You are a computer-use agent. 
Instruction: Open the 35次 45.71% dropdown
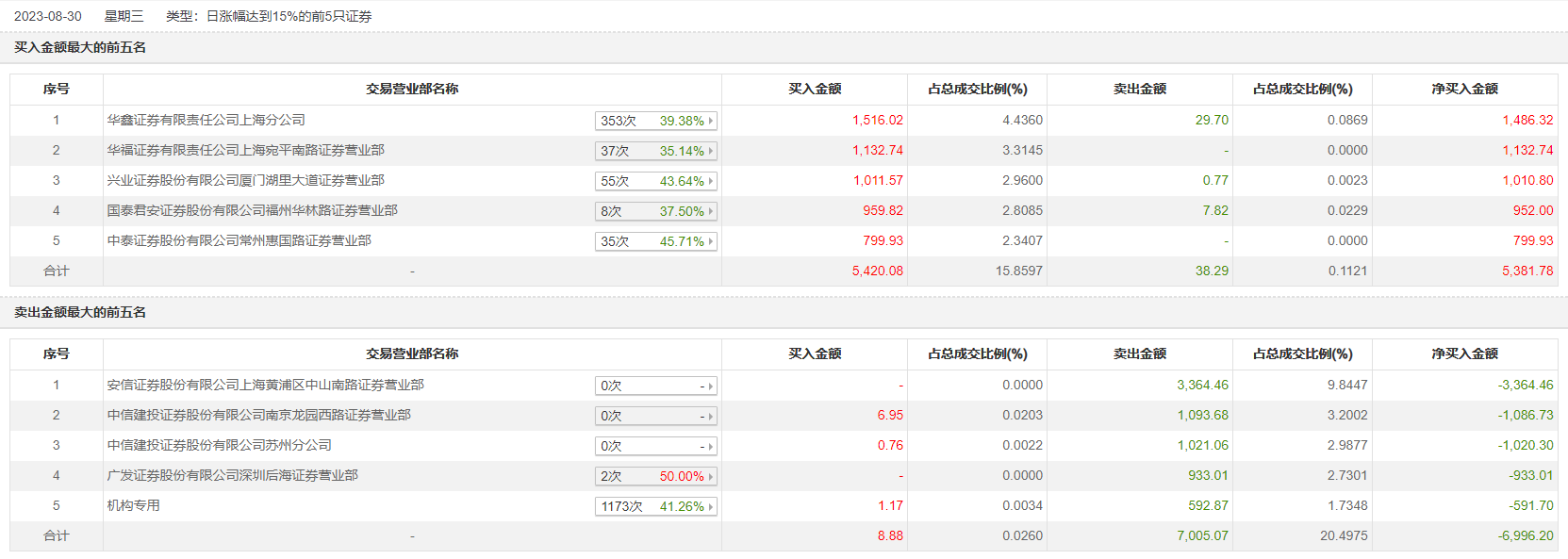tap(656, 241)
